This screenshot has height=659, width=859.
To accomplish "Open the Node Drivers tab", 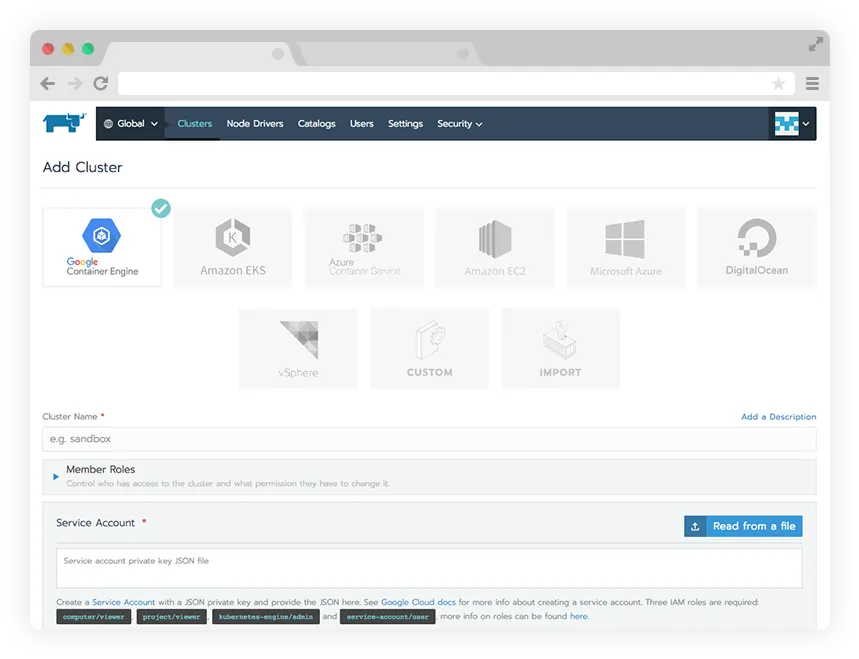I will tap(255, 124).
